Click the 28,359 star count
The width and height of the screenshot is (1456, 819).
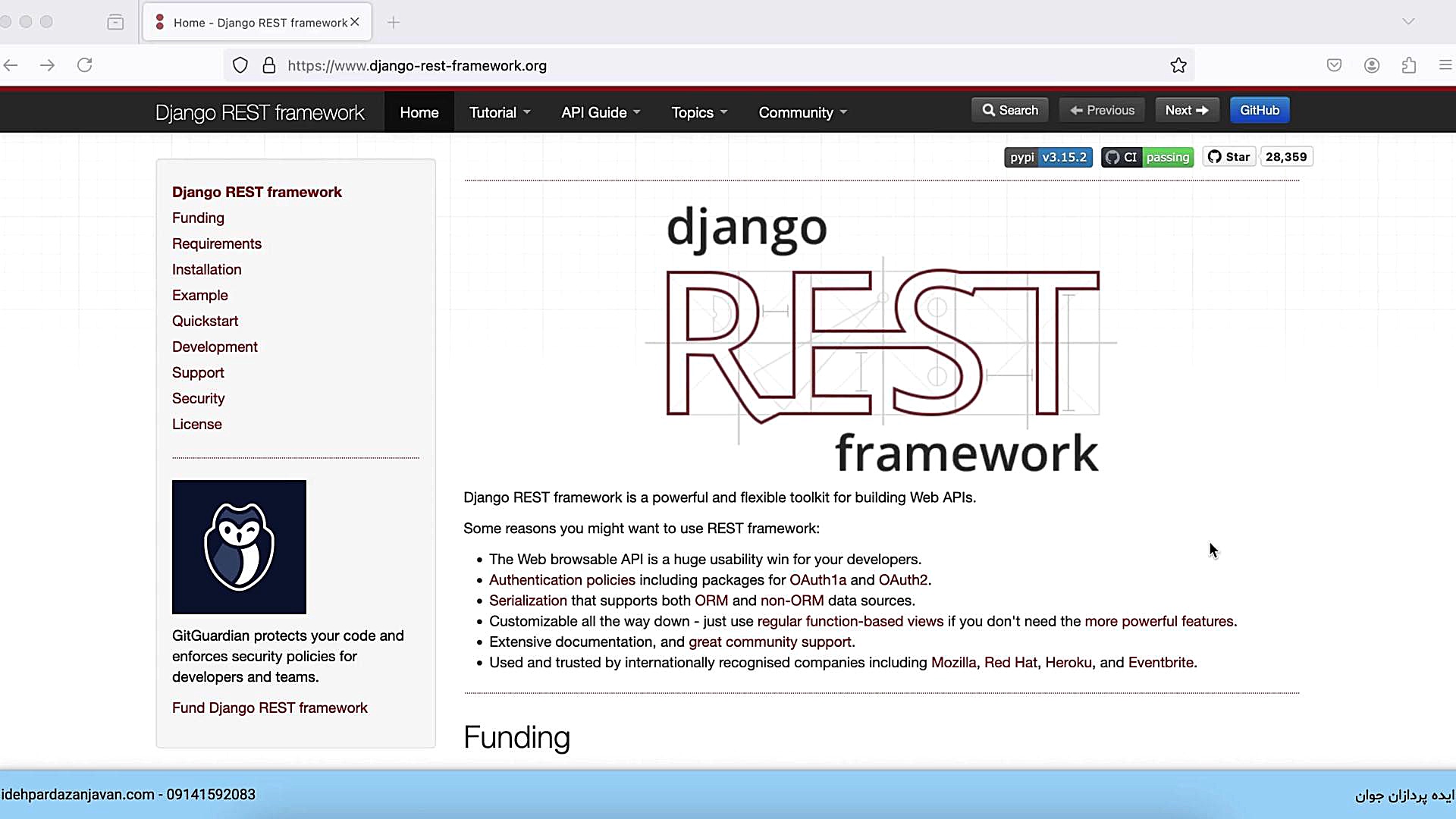(x=1286, y=157)
